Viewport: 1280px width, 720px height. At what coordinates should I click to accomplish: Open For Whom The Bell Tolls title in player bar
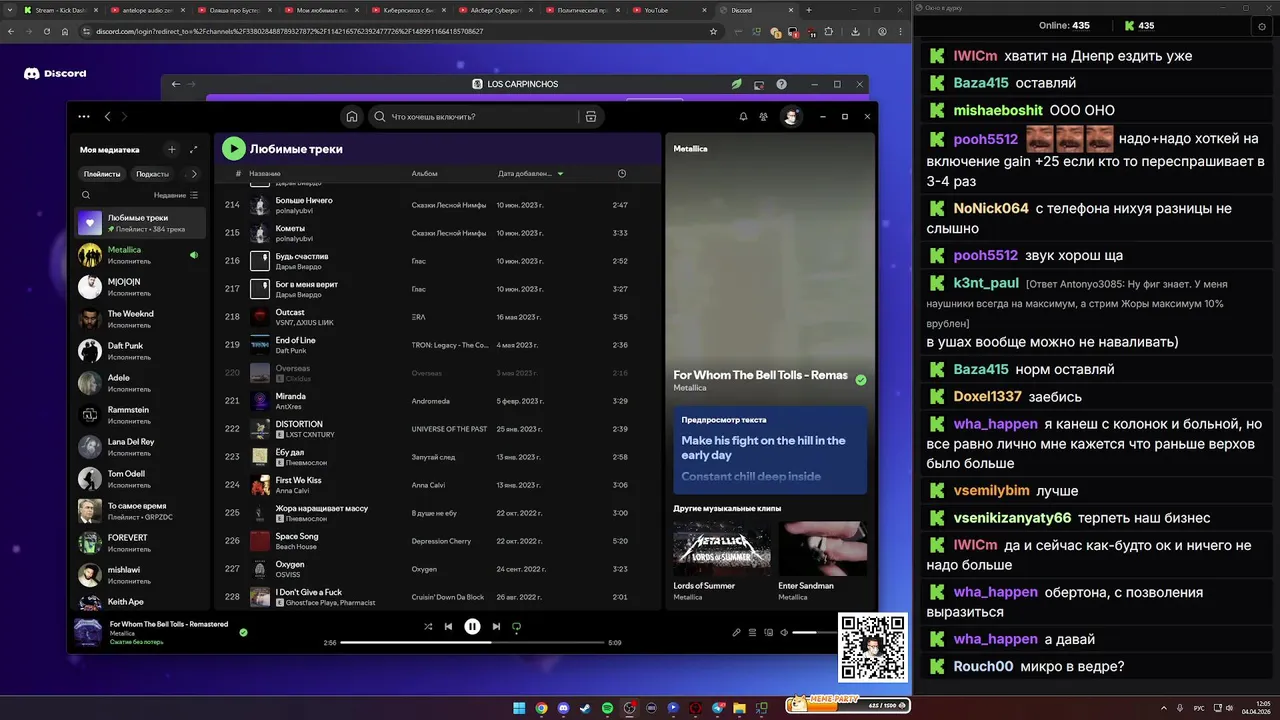click(169, 624)
